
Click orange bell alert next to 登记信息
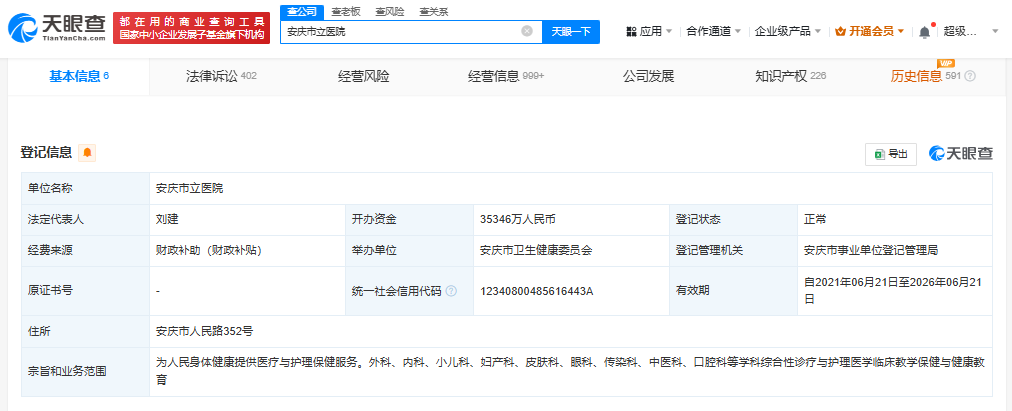(87, 153)
